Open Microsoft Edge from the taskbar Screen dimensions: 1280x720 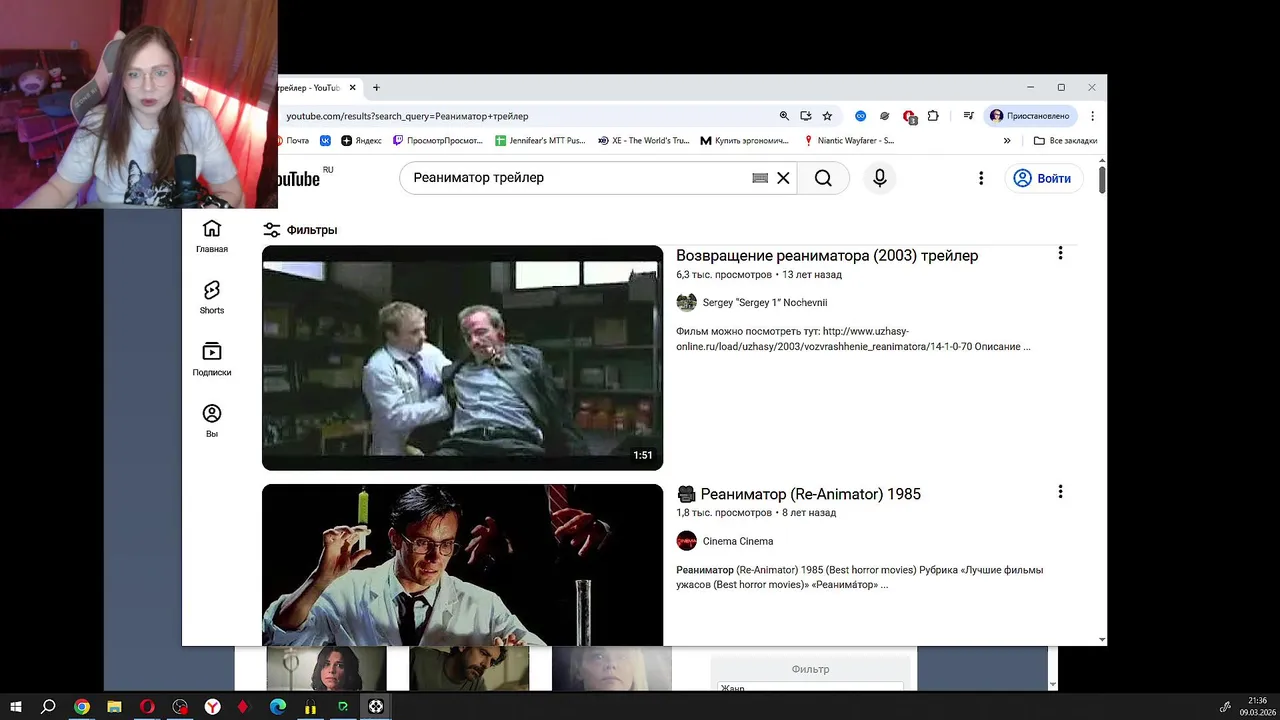pos(278,707)
